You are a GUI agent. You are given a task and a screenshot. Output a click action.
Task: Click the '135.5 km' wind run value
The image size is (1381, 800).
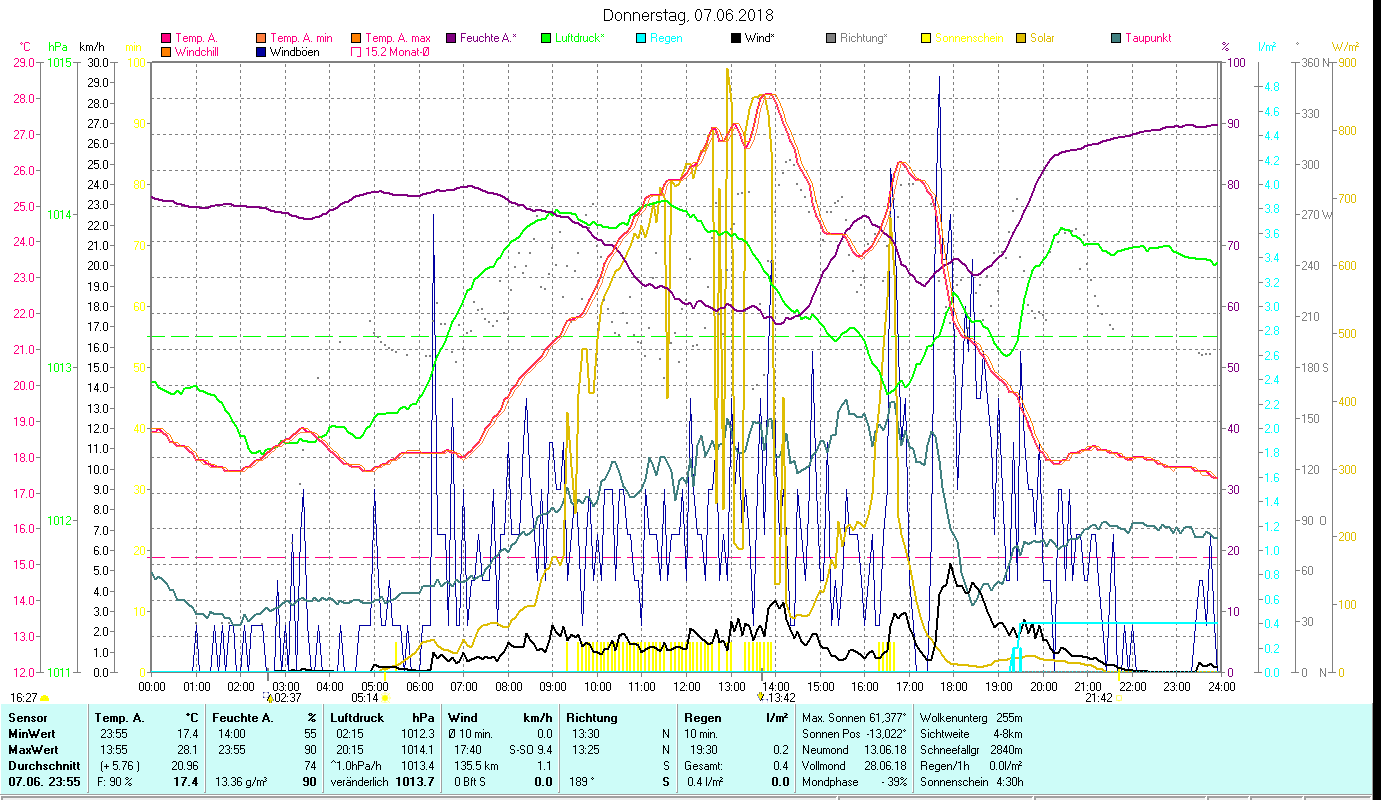pos(474,766)
